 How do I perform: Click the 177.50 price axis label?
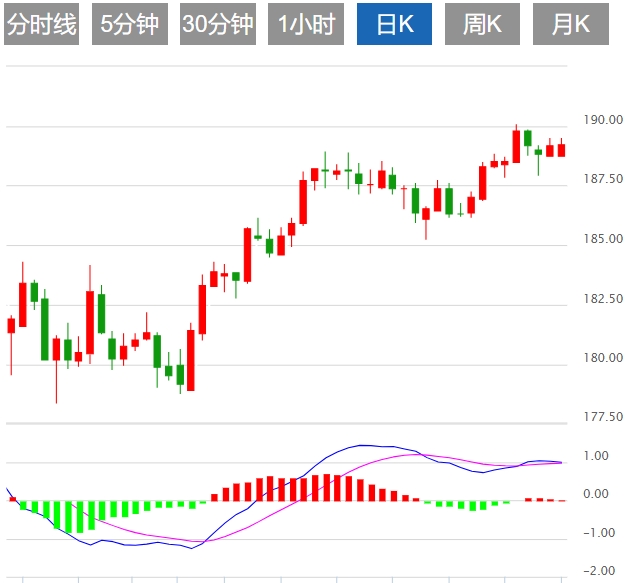pyautogui.click(x=603, y=416)
